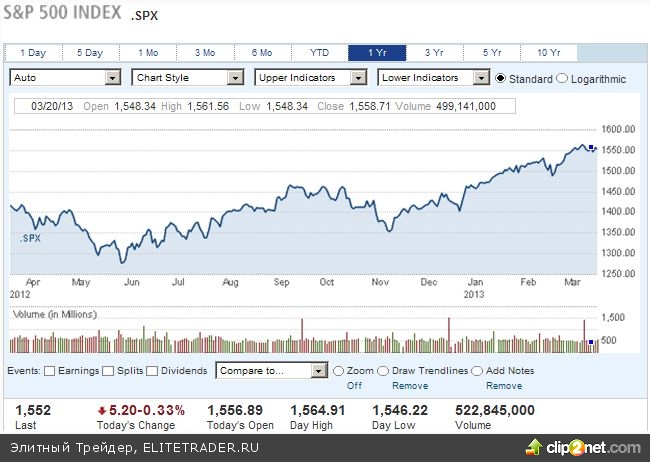650x462 pixels.
Task: Select the Logarithmic scale radio button
Action: click(x=562, y=78)
